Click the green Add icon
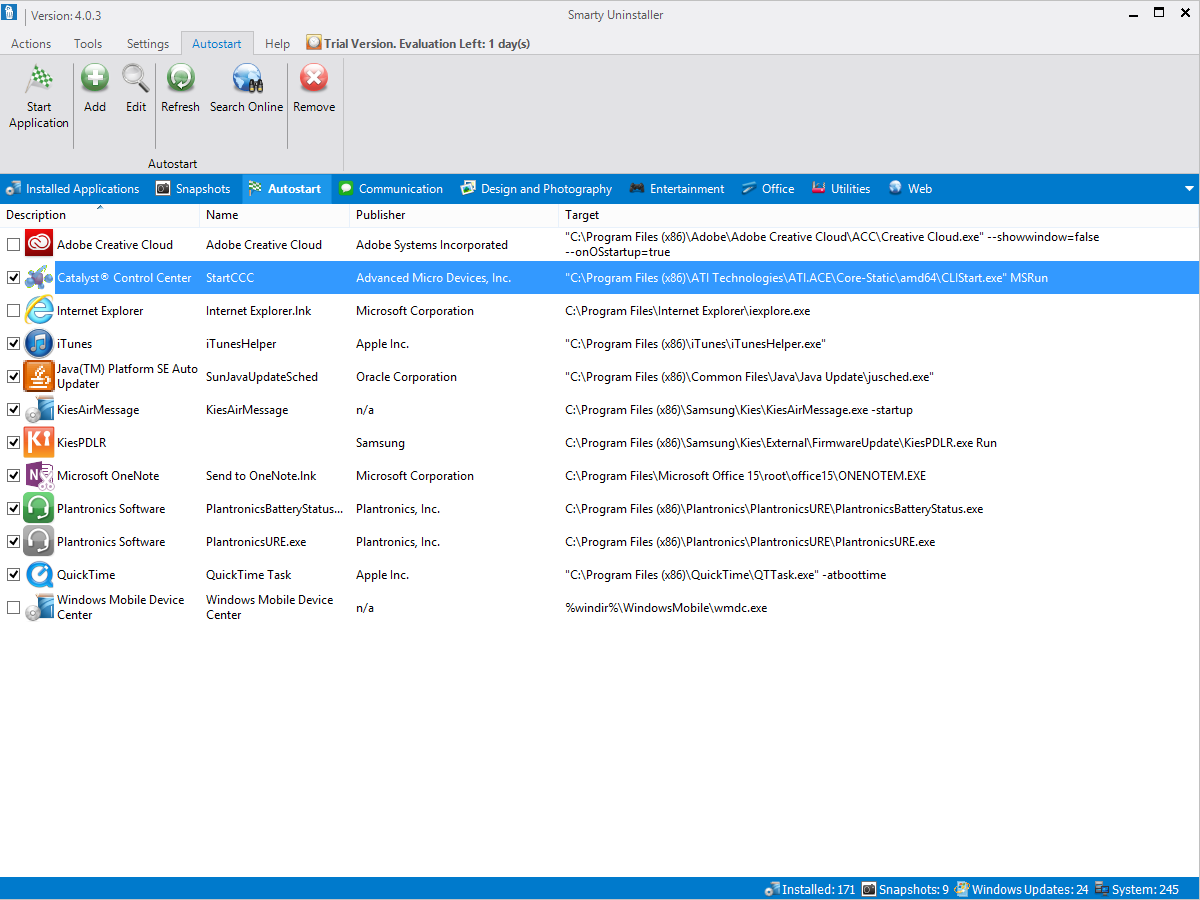 point(95,78)
